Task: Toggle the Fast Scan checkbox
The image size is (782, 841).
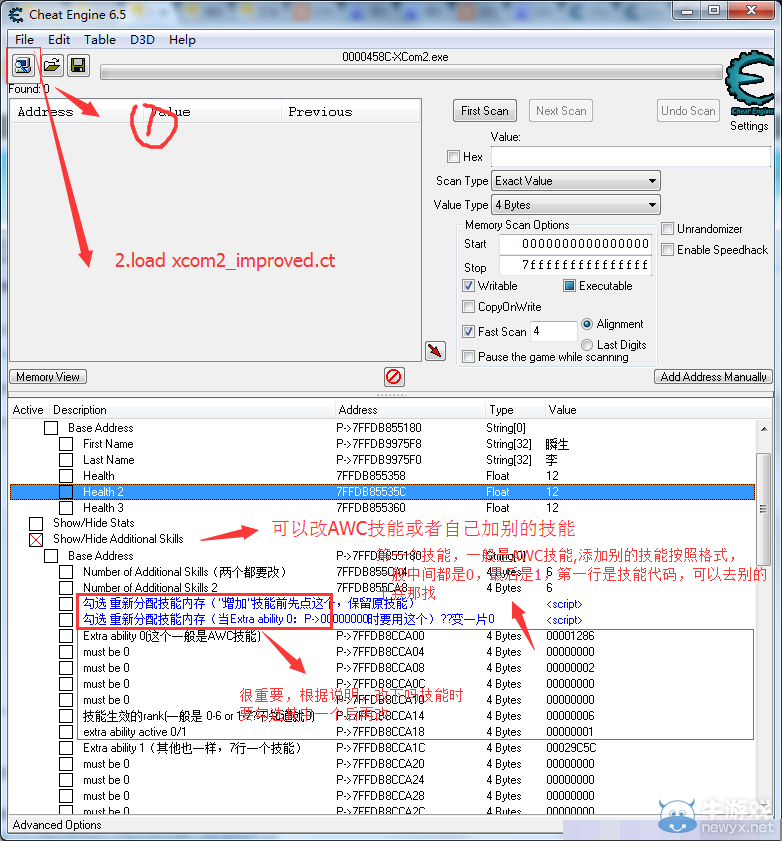Action: pyautogui.click(x=468, y=332)
